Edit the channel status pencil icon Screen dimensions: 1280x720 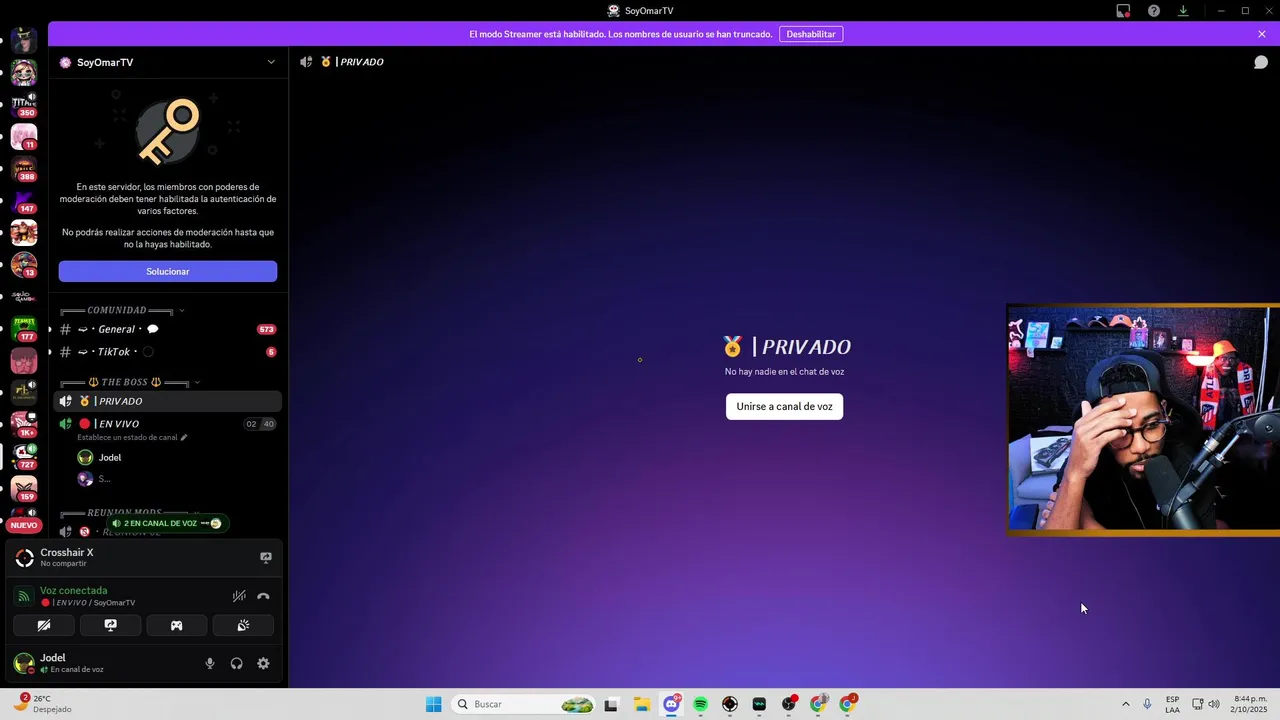184,438
